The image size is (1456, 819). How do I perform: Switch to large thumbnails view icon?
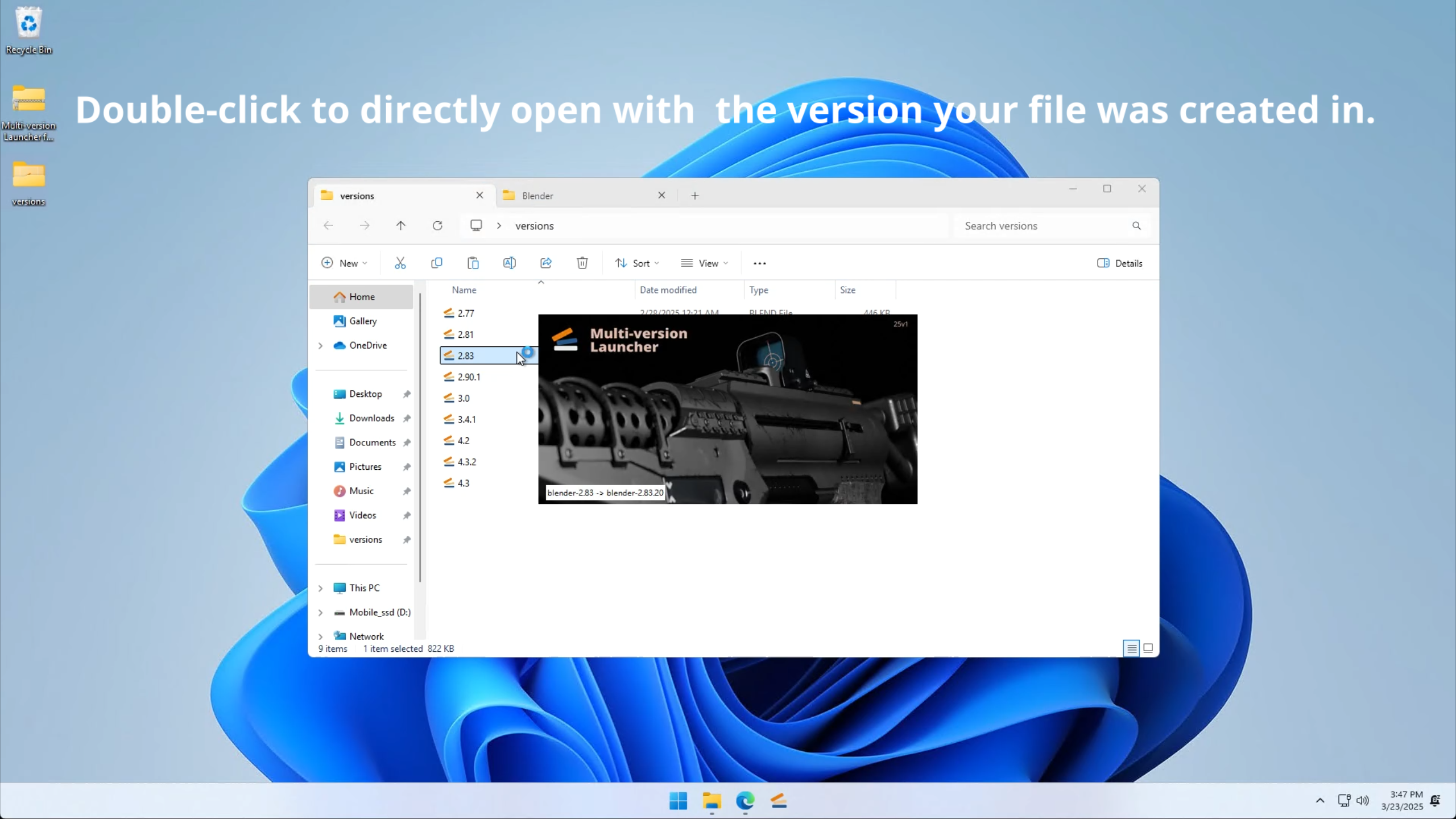click(x=1148, y=648)
